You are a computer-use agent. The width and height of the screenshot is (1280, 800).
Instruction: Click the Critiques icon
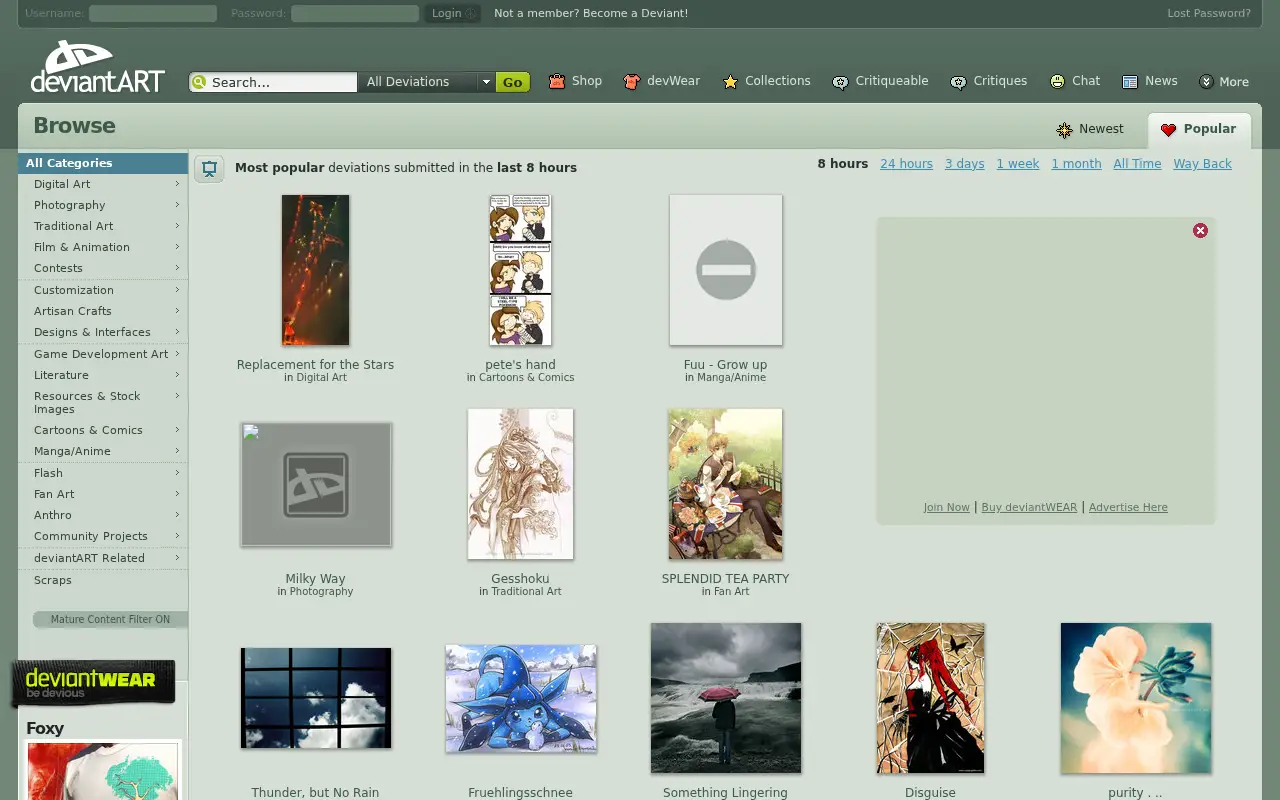point(958,82)
